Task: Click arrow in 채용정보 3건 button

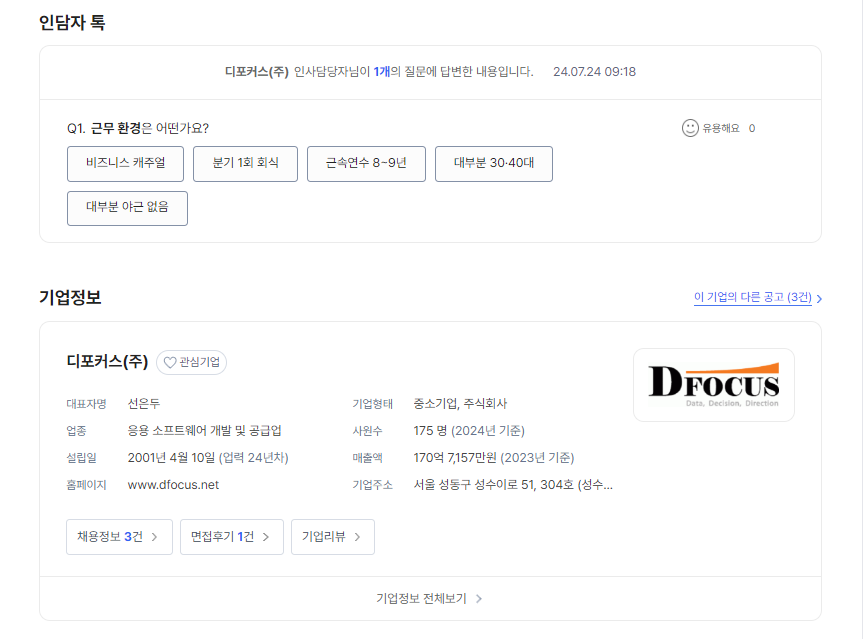Action: coord(155,537)
